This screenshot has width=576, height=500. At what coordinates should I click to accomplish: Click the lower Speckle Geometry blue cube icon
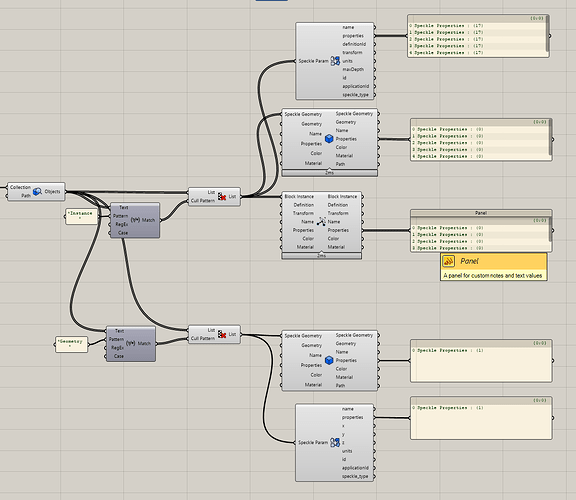tap(329, 360)
